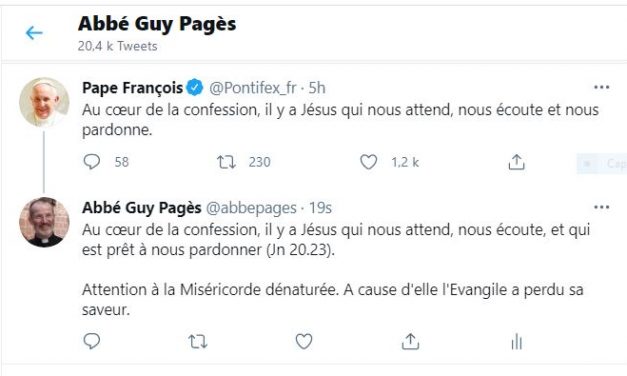The width and height of the screenshot is (627, 376).
Task: Like the Abbé Guy Pagès tweet
Action: (x=304, y=342)
